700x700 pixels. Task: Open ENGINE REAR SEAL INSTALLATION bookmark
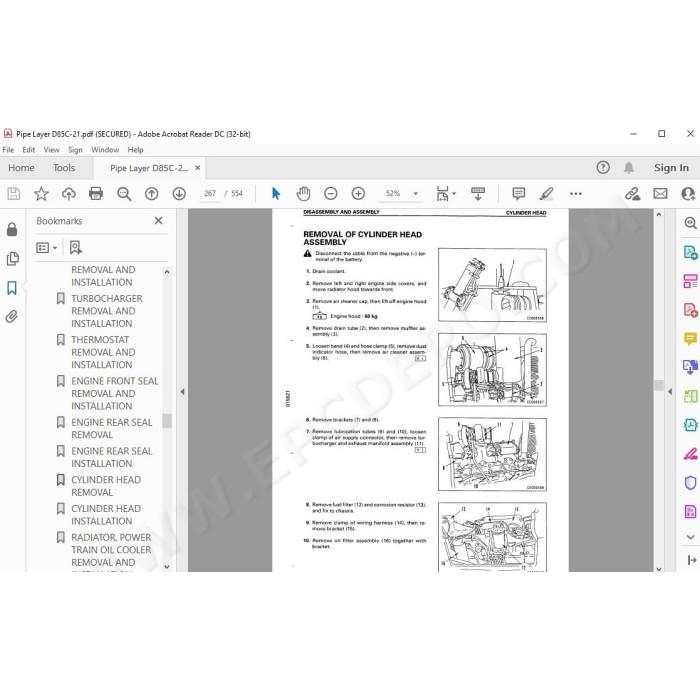(112, 457)
